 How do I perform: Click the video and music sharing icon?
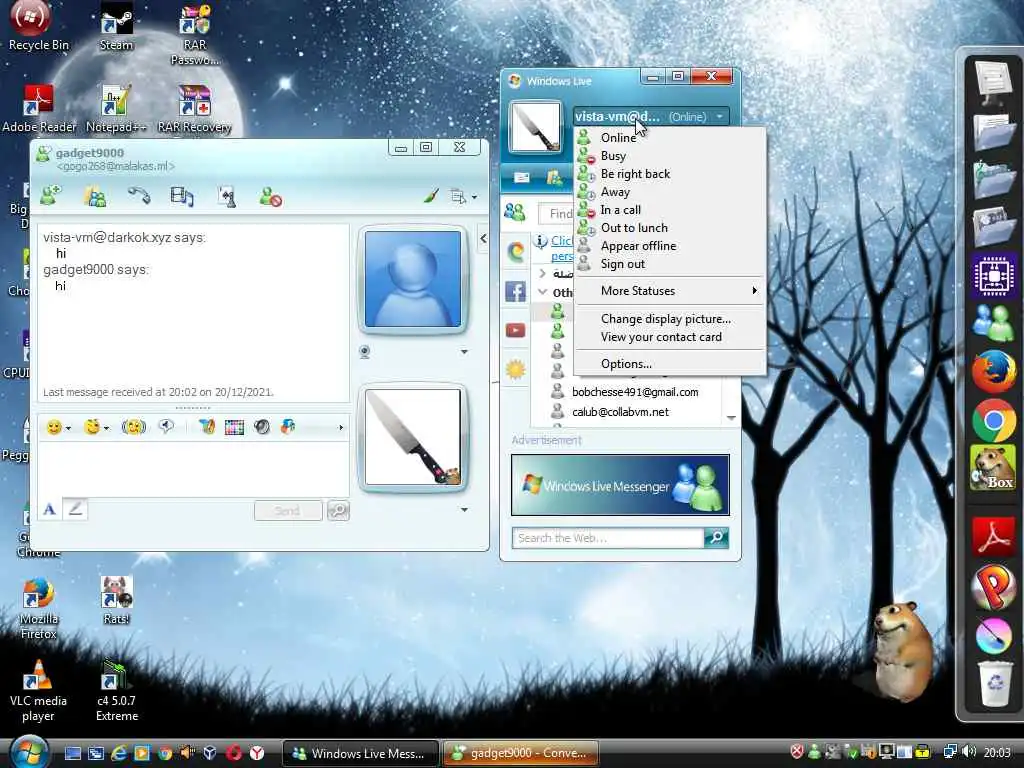[x=182, y=197]
